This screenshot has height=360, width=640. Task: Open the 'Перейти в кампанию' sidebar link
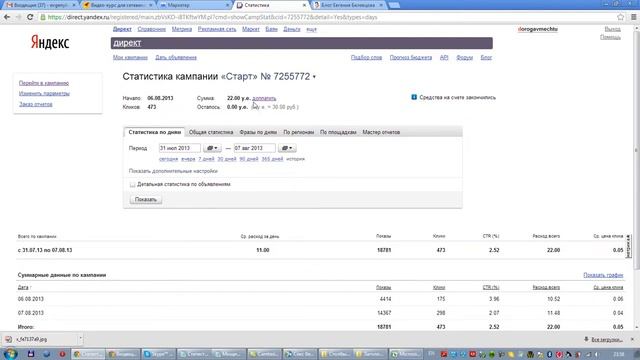(44, 83)
